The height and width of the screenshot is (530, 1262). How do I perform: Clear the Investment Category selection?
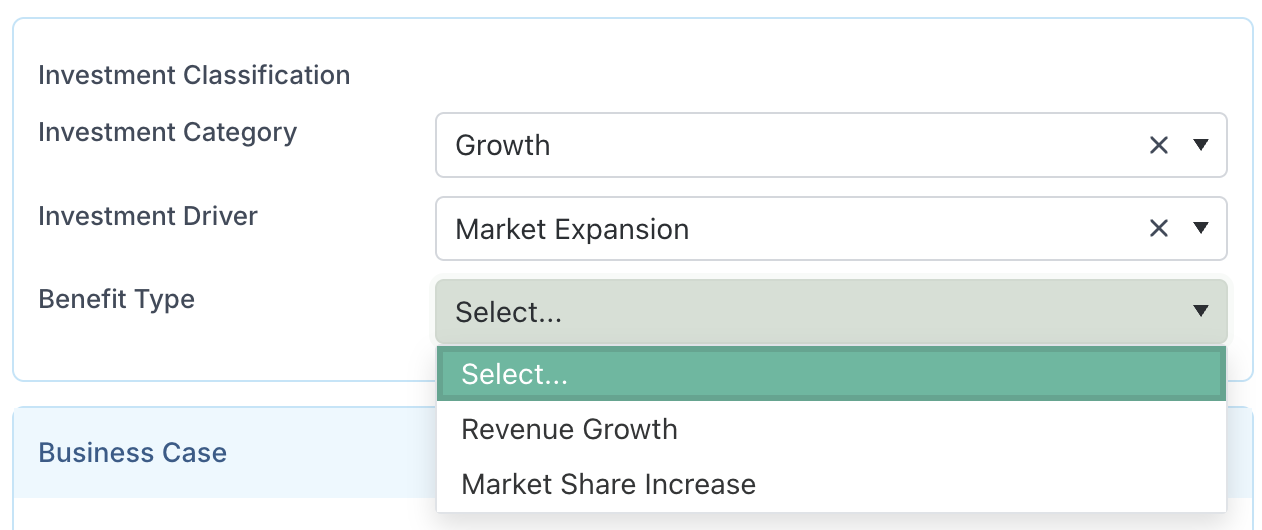click(1159, 145)
